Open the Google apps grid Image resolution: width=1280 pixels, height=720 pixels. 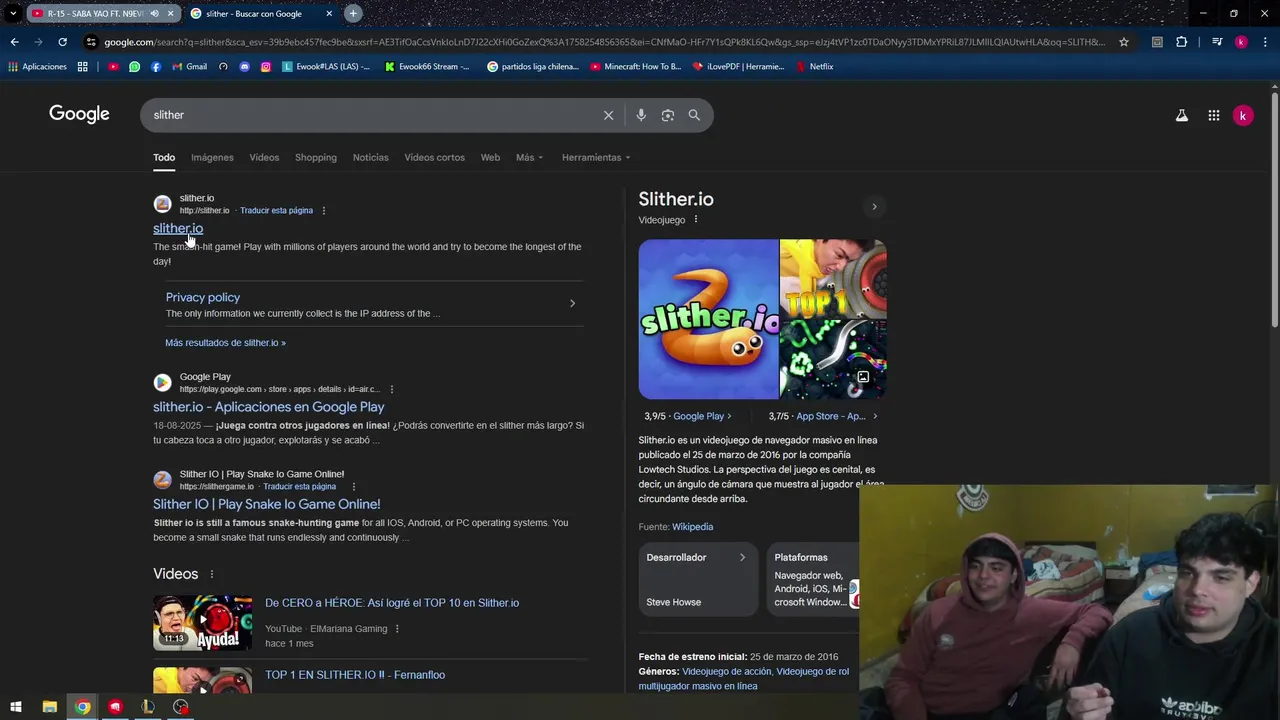[x=1214, y=116]
